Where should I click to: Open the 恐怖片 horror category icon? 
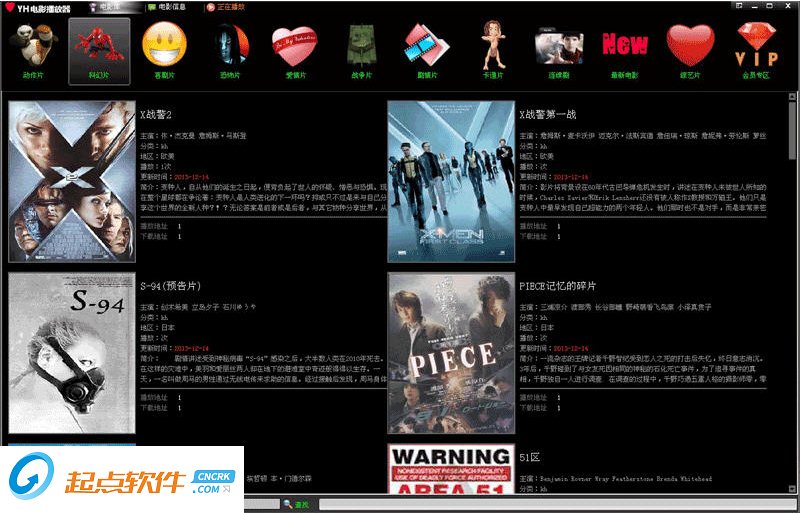coord(230,51)
